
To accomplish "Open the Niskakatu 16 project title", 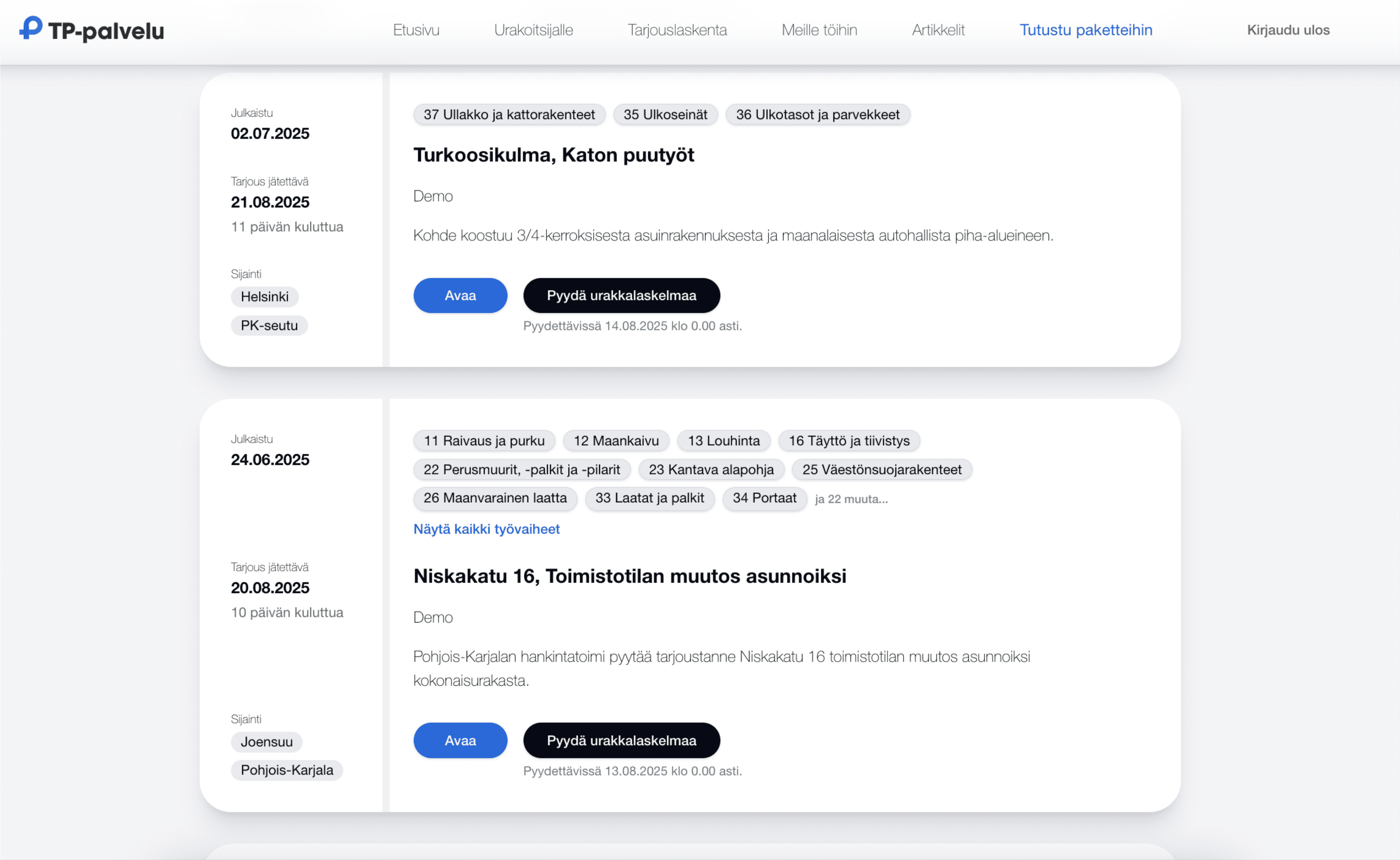I will 630,575.
